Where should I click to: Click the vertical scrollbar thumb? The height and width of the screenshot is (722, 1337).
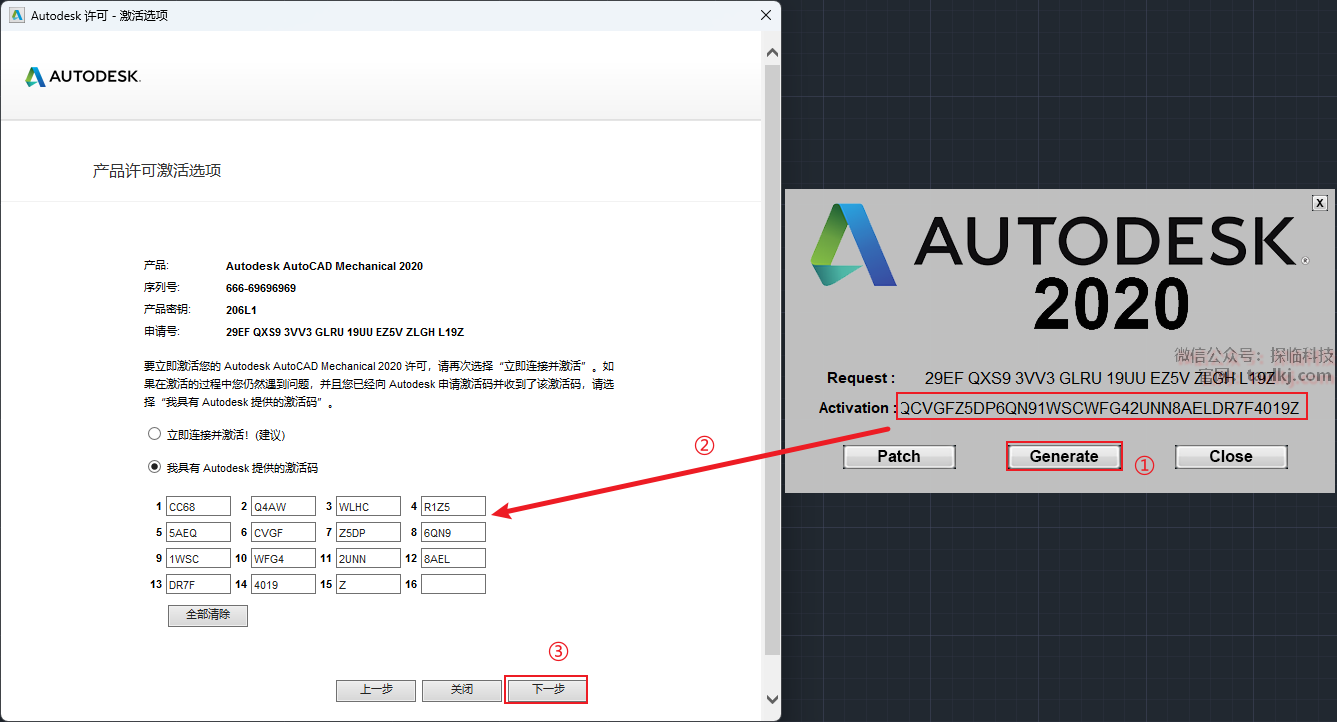771,360
